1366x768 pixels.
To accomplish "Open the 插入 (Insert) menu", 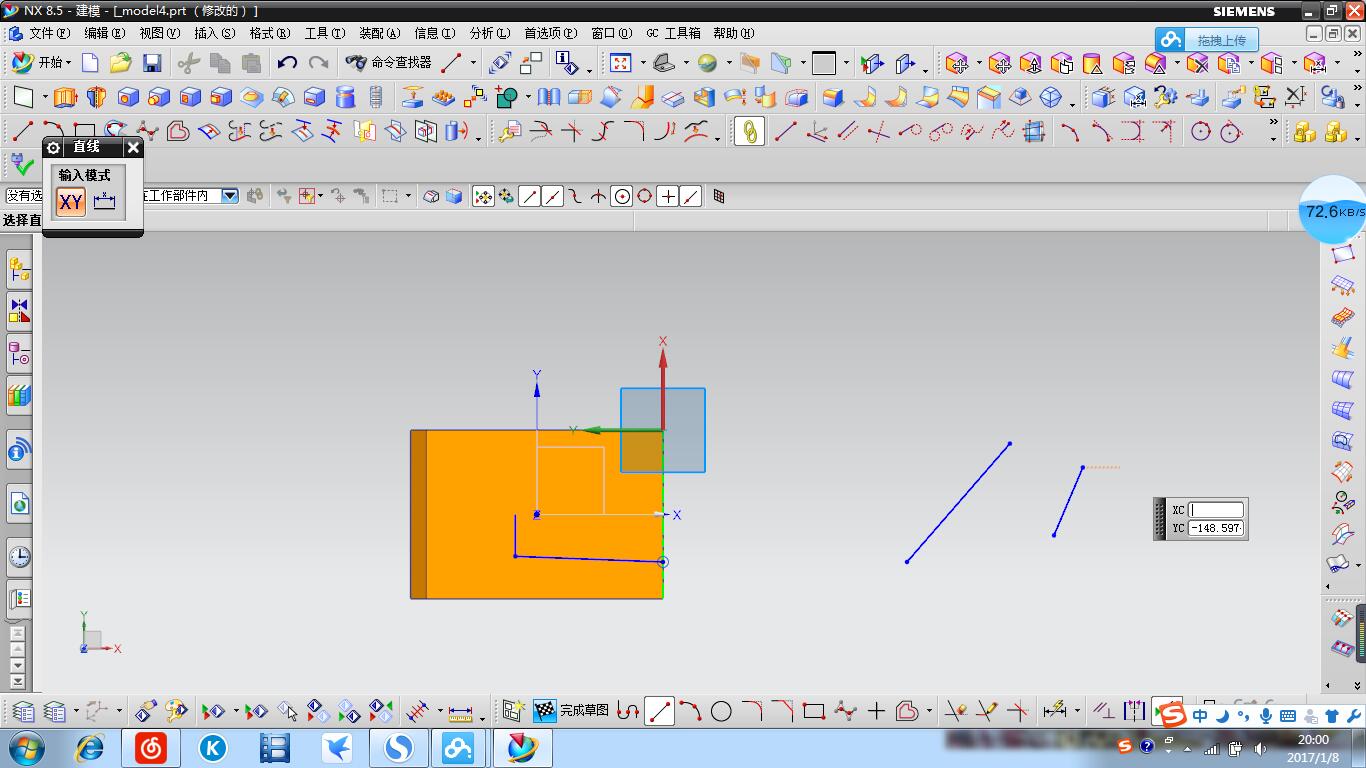I will (x=214, y=33).
